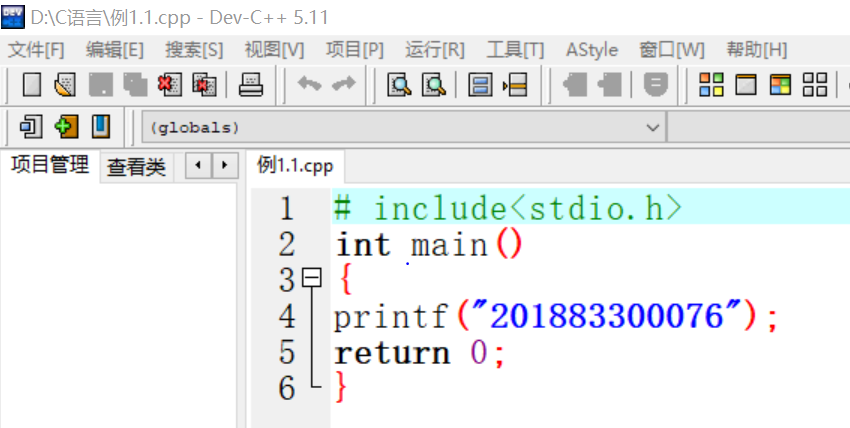Click the '# include<stdio.h>' code line
Viewport: 850px width, 428px height.
click(507, 208)
